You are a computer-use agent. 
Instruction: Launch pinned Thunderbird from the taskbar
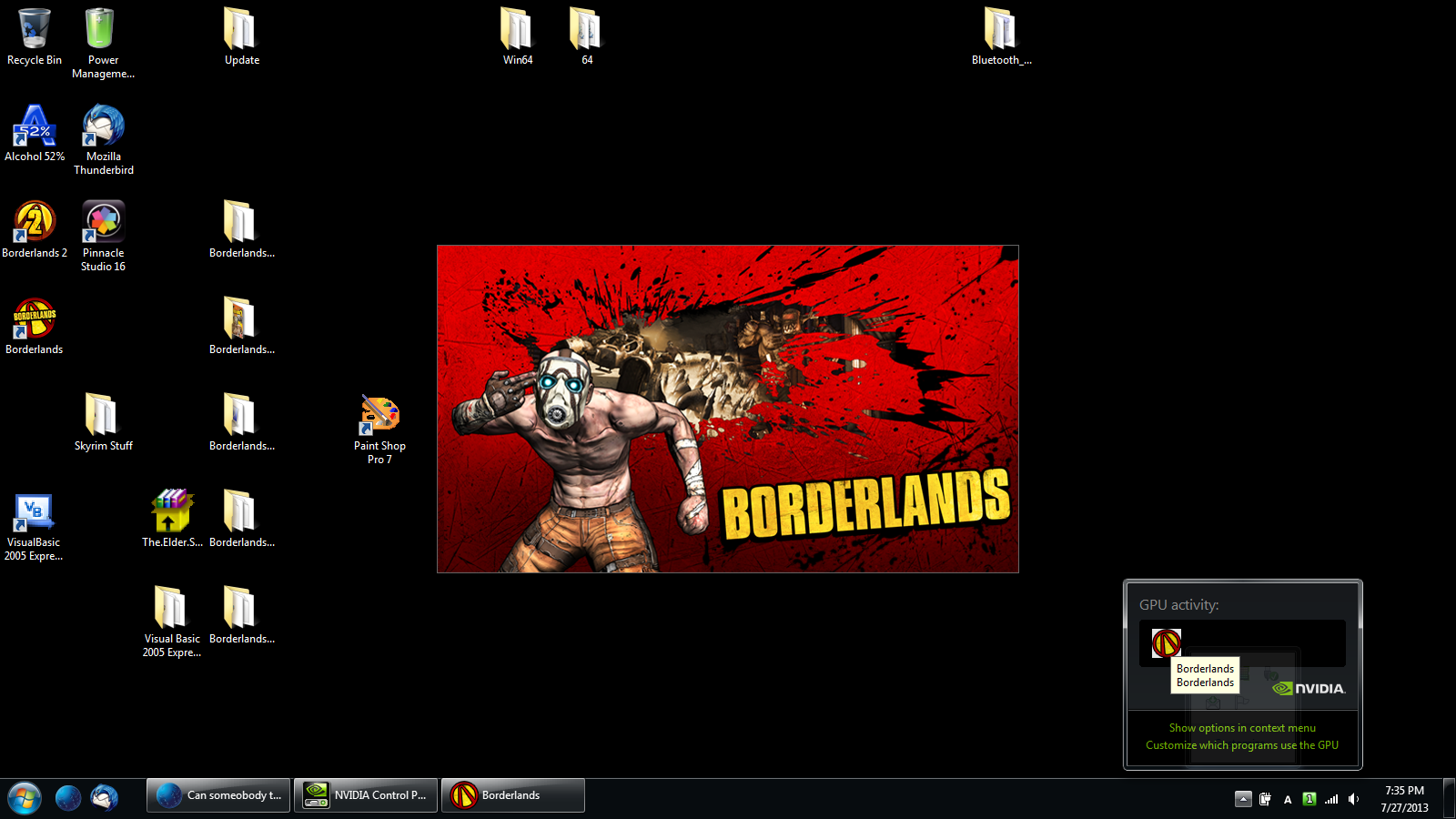pos(105,797)
